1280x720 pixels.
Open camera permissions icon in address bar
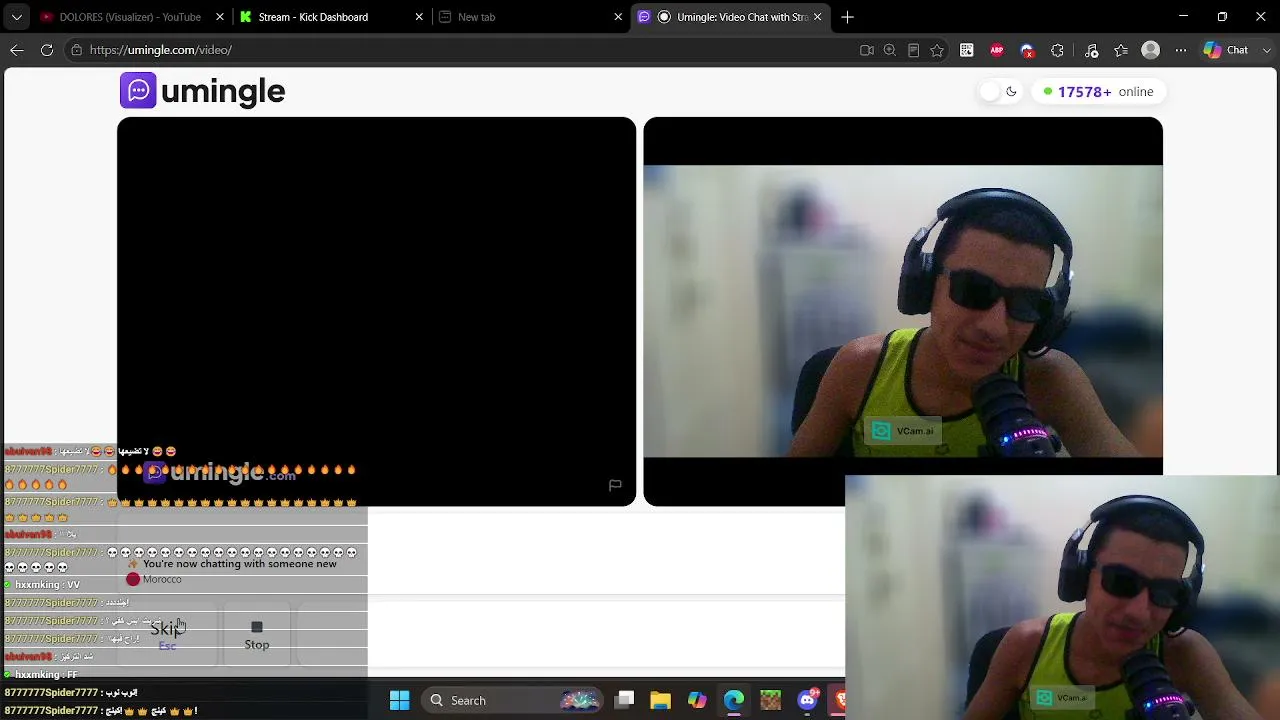coord(867,50)
